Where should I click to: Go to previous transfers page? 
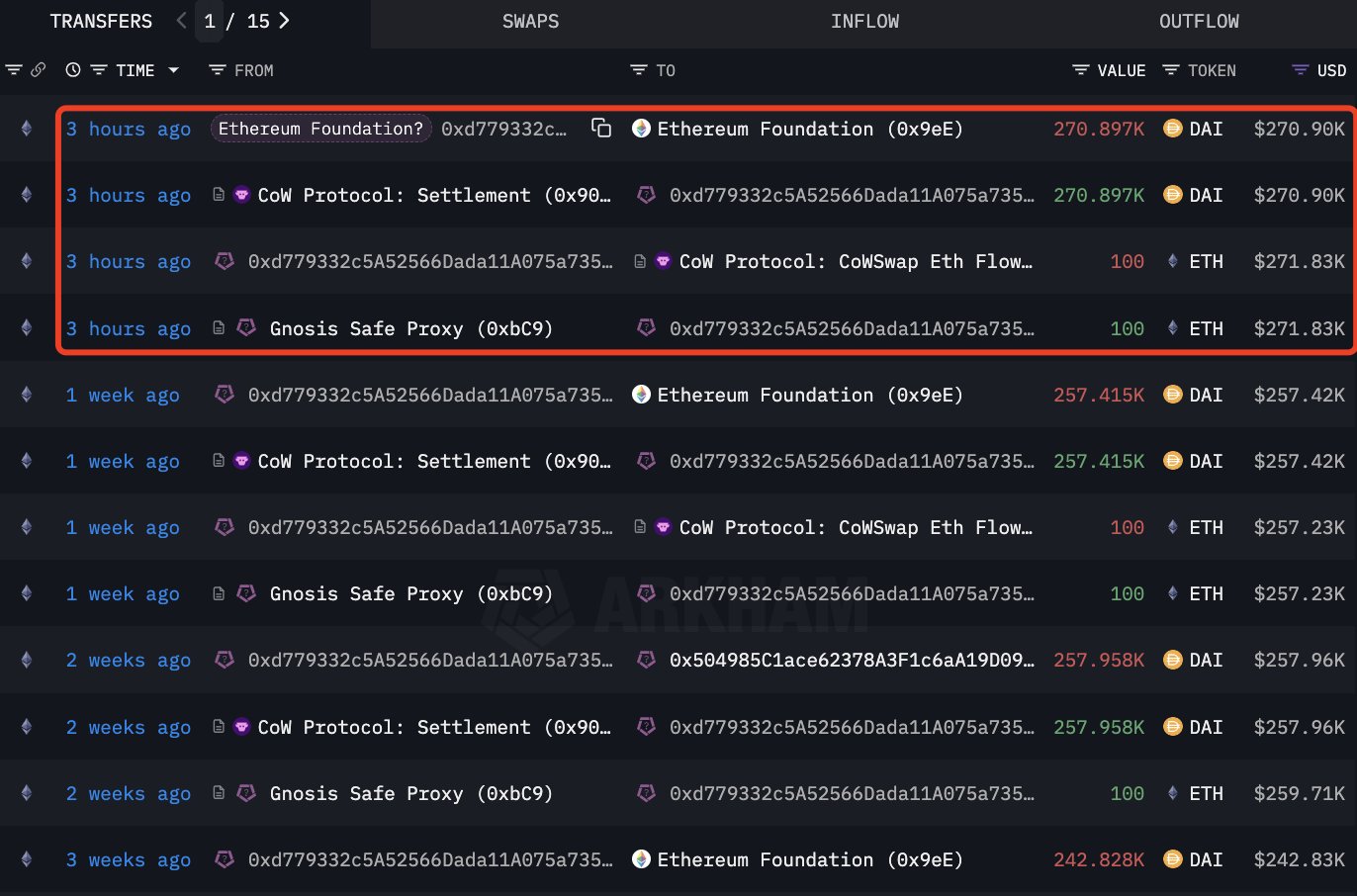(x=181, y=21)
